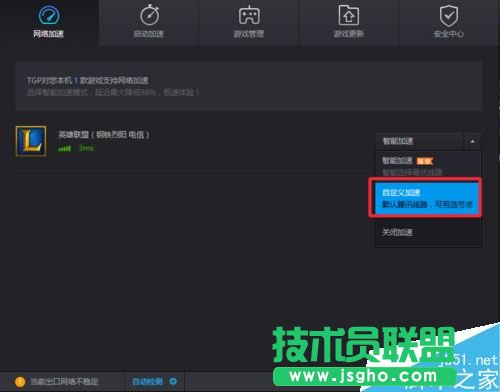Click the League of Legends game icon
Image resolution: width=500 pixels, height=392 pixels.
pyautogui.click(x=31, y=141)
